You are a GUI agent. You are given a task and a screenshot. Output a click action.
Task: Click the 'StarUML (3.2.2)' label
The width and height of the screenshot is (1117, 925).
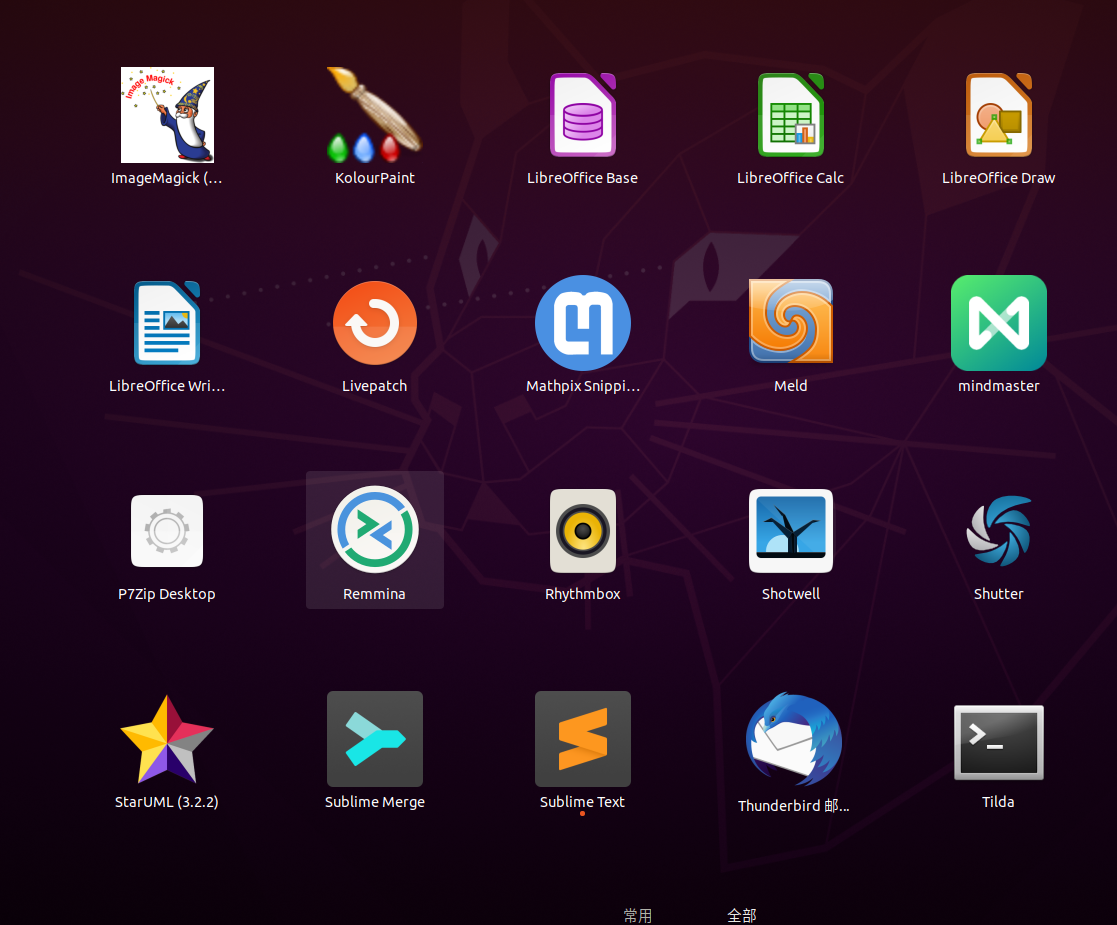point(167,802)
